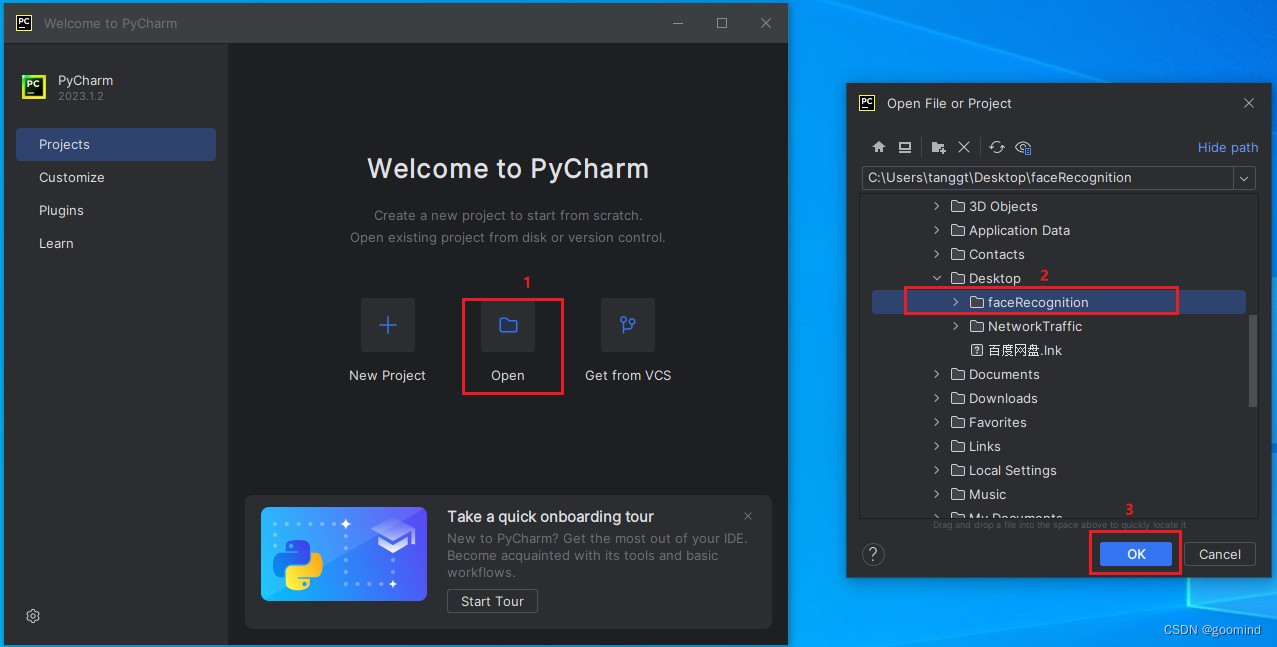Viewport: 1277px width, 647px height.
Task: Select the 百度网盘.lnk file name
Action: (x=1025, y=350)
